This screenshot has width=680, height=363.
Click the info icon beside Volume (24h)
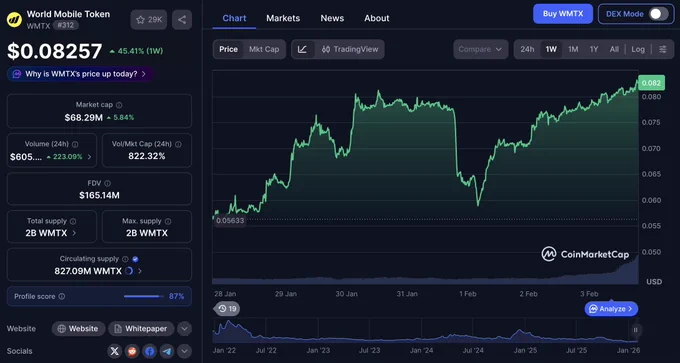(75, 144)
